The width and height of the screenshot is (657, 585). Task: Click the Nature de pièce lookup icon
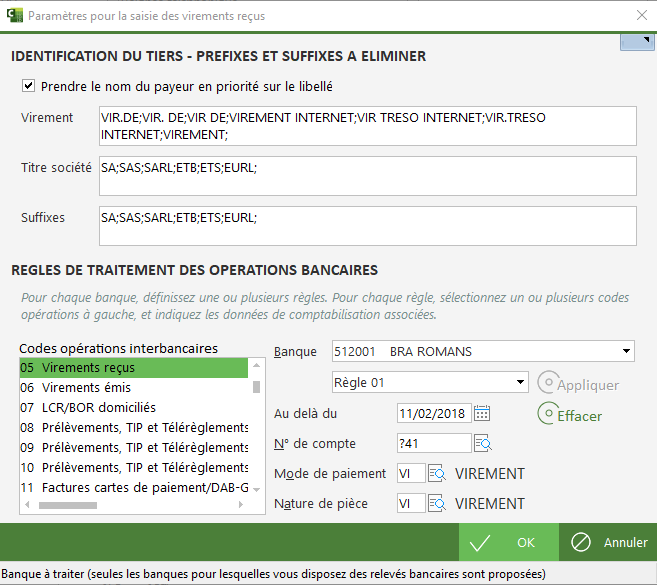(437, 503)
